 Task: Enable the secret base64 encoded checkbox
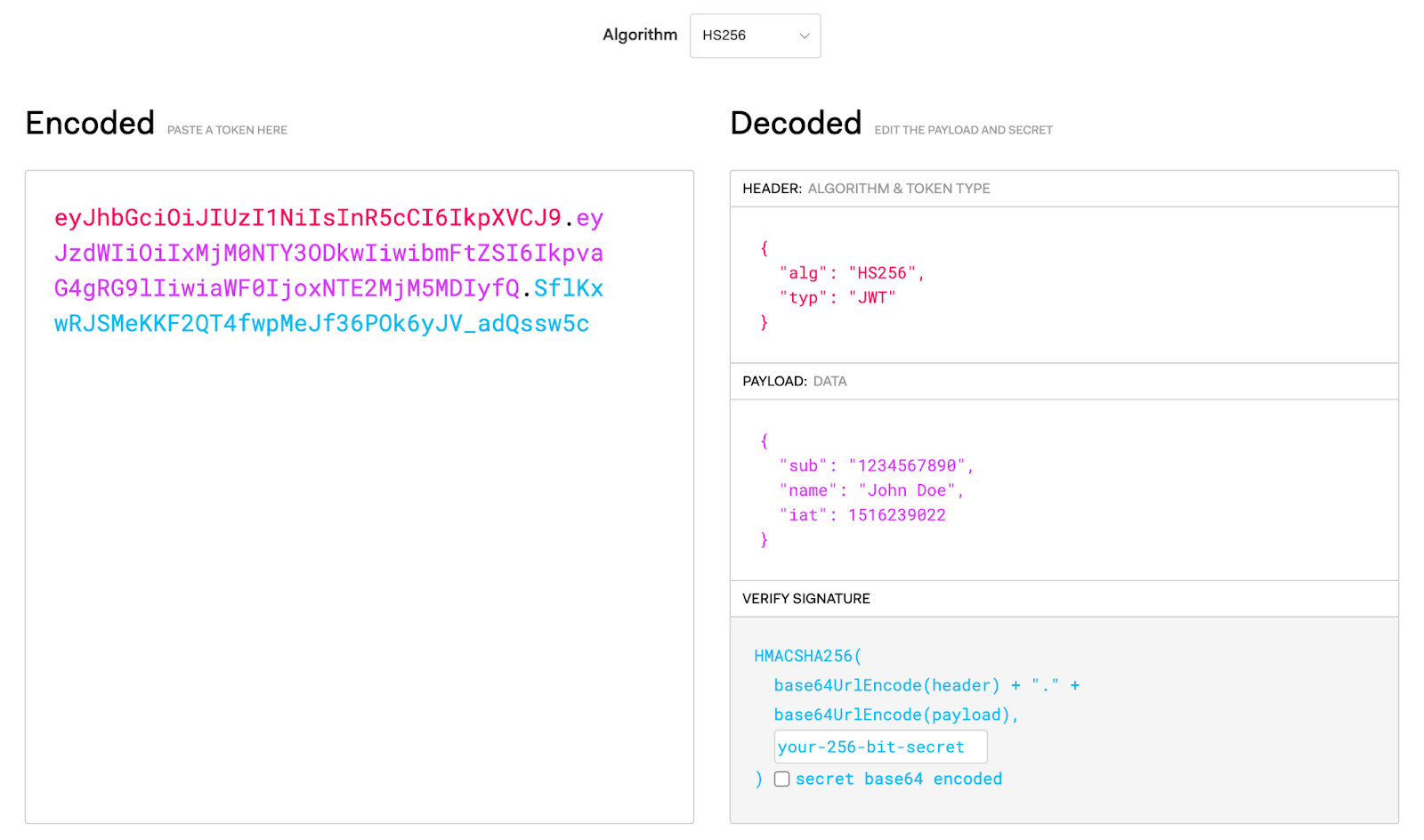click(x=781, y=779)
